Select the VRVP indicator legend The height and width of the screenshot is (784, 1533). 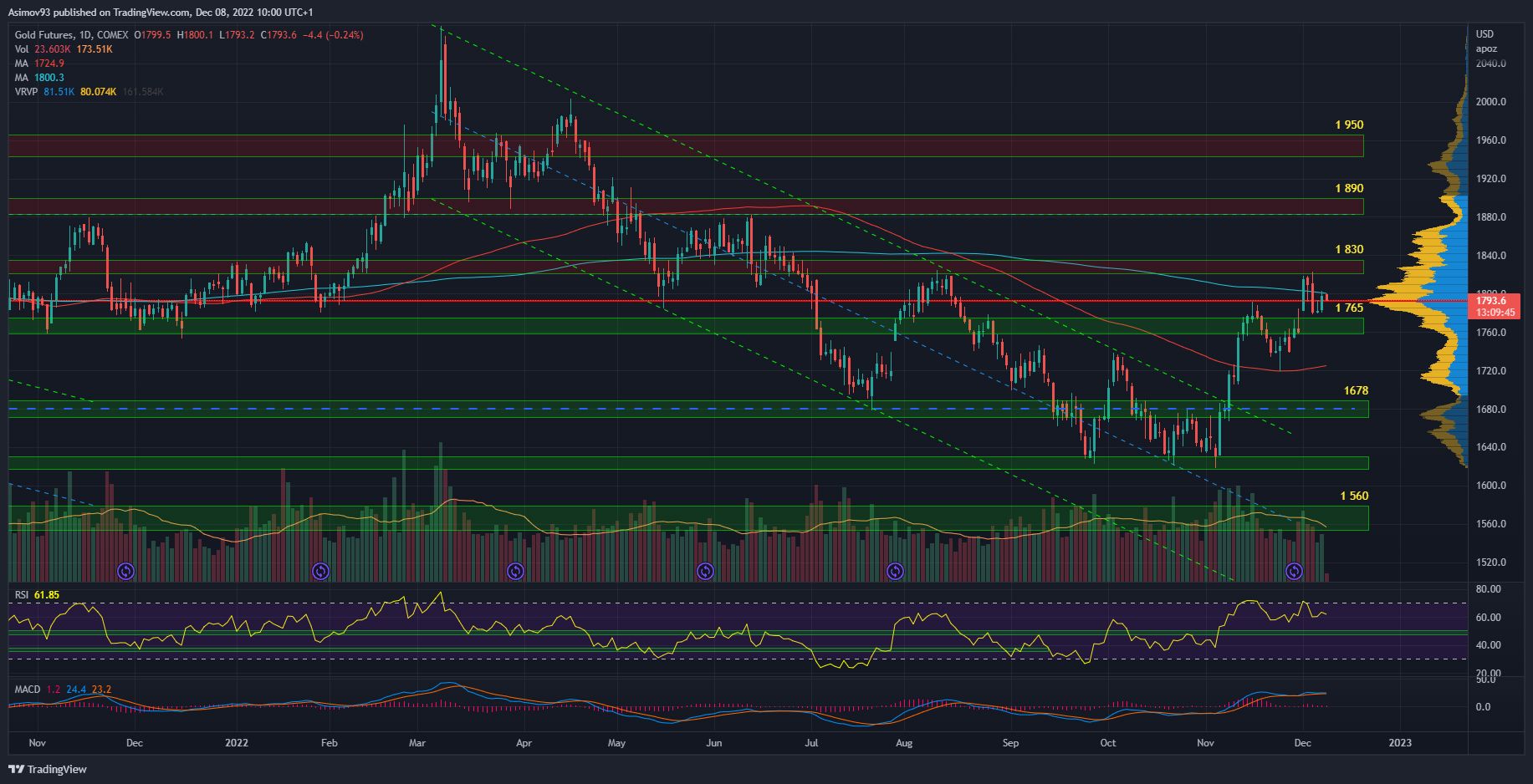tap(89, 91)
